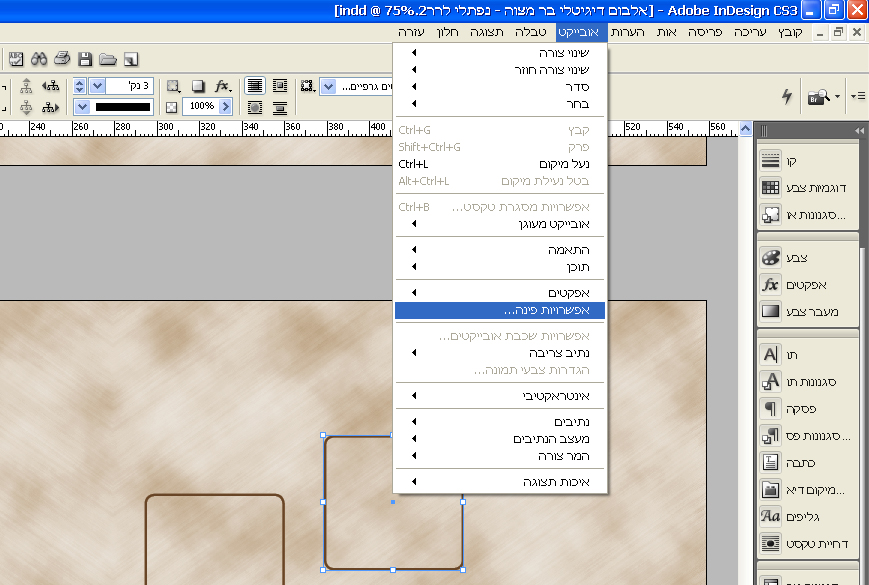Open the קובץ menu
869x585 pixels.
(x=790, y=32)
